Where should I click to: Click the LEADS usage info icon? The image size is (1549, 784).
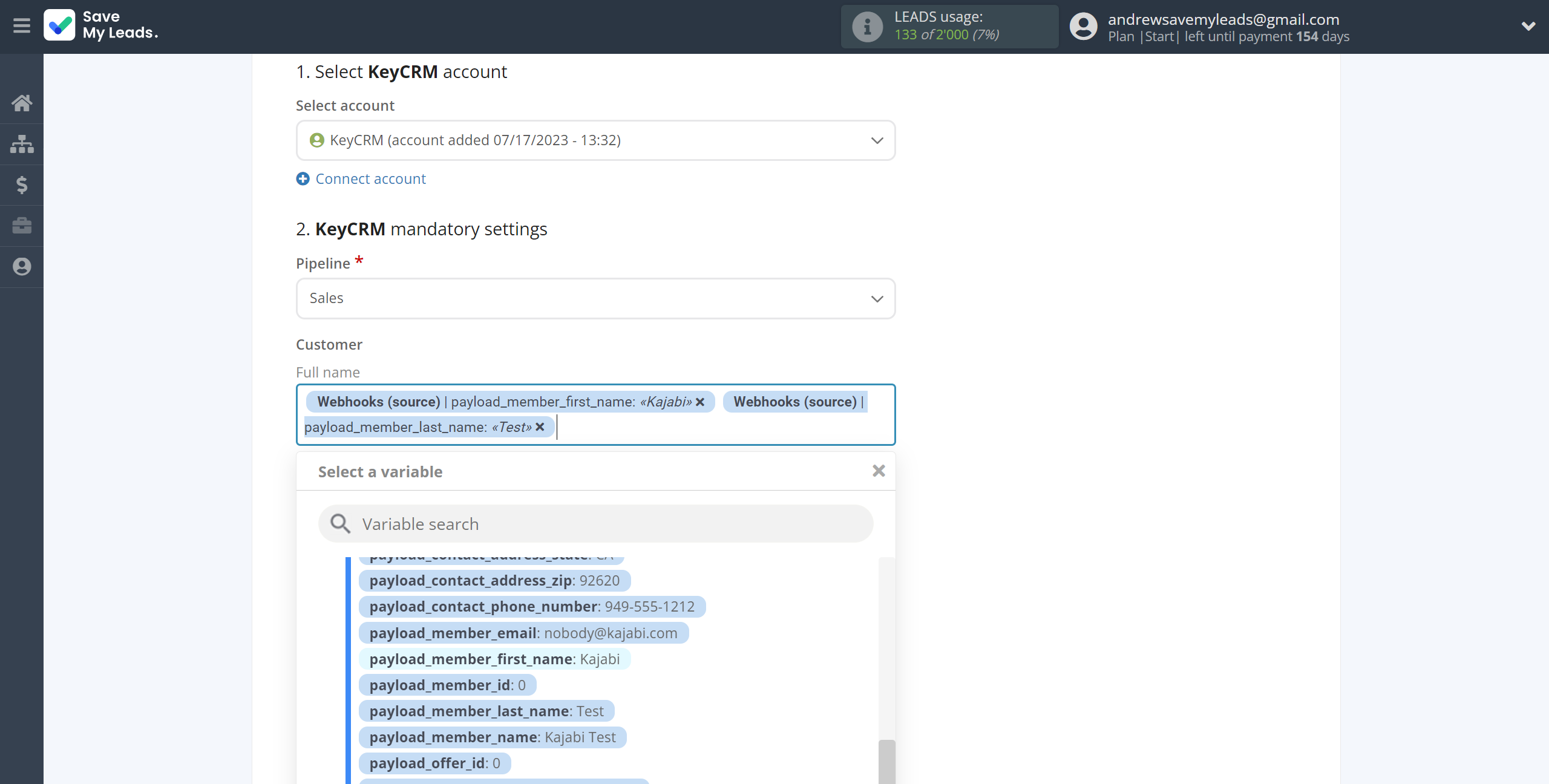coord(867,27)
